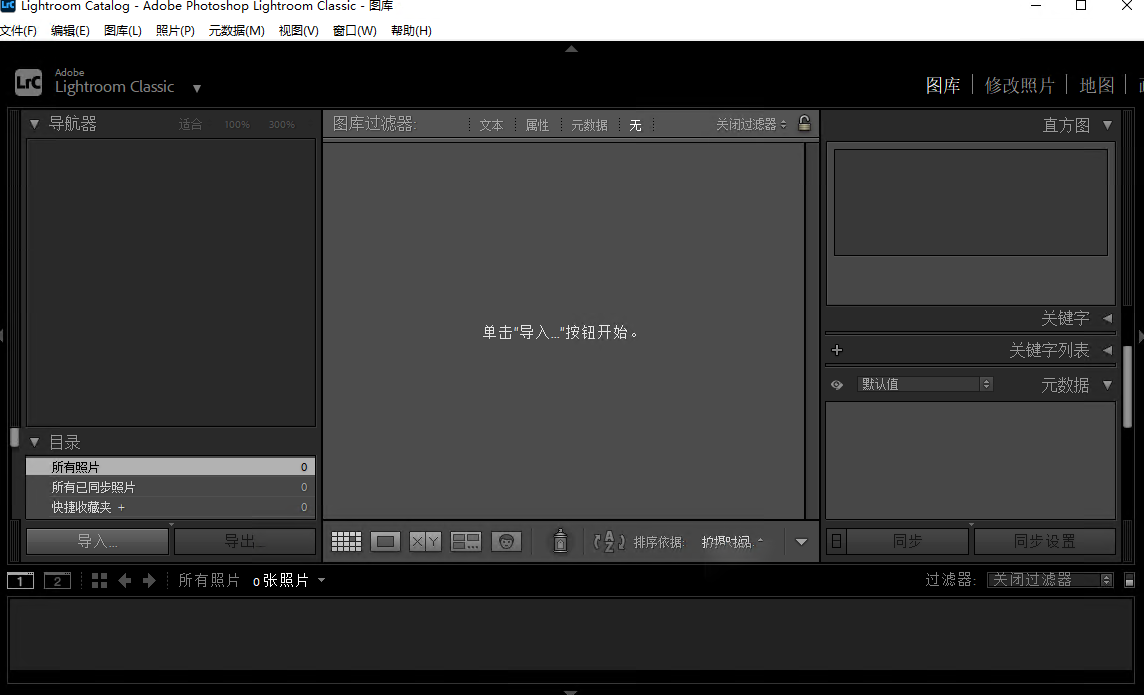Select the 元数据 filter option
The width and height of the screenshot is (1144, 695).
pos(589,125)
